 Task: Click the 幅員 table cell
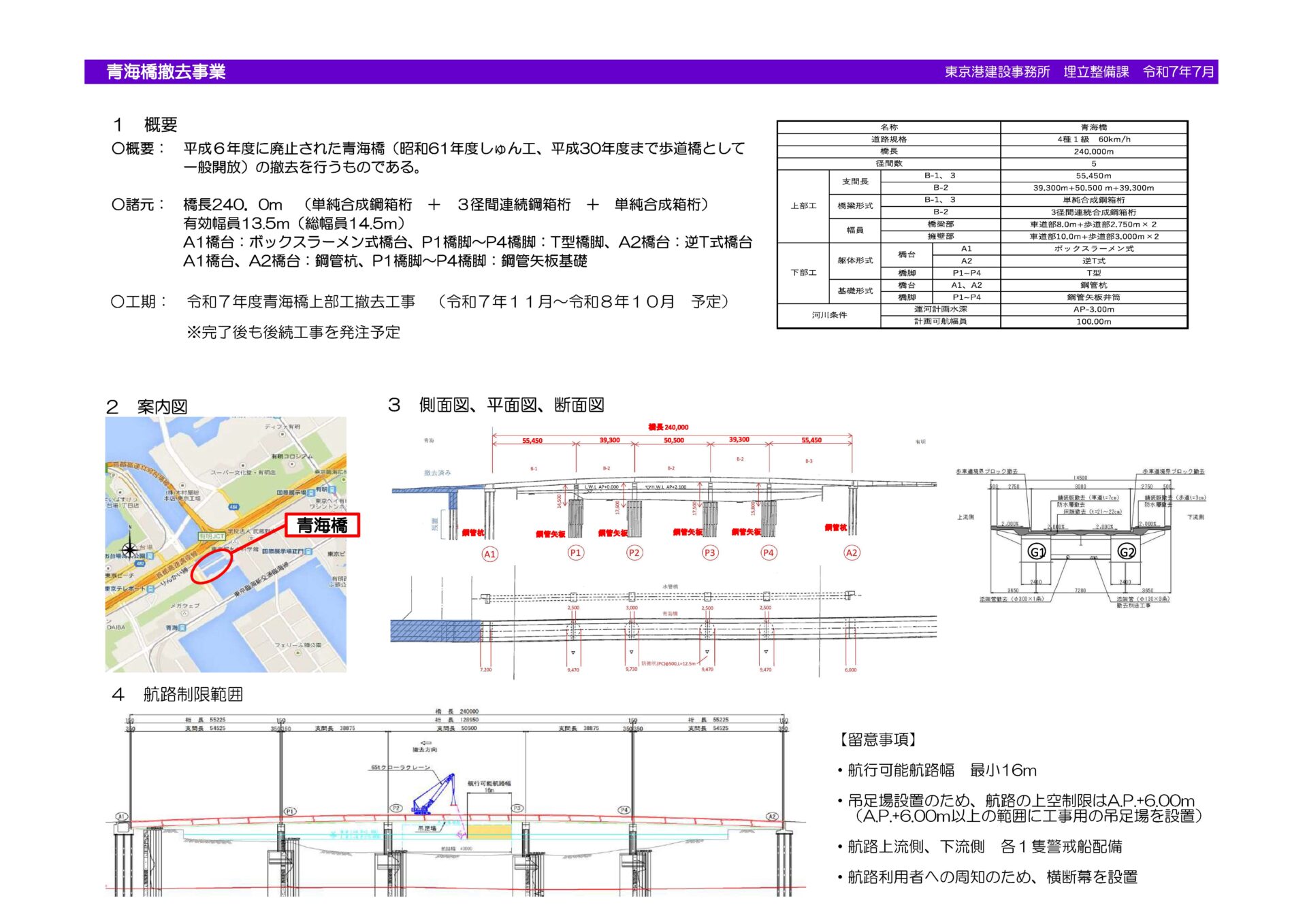point(855,230)
